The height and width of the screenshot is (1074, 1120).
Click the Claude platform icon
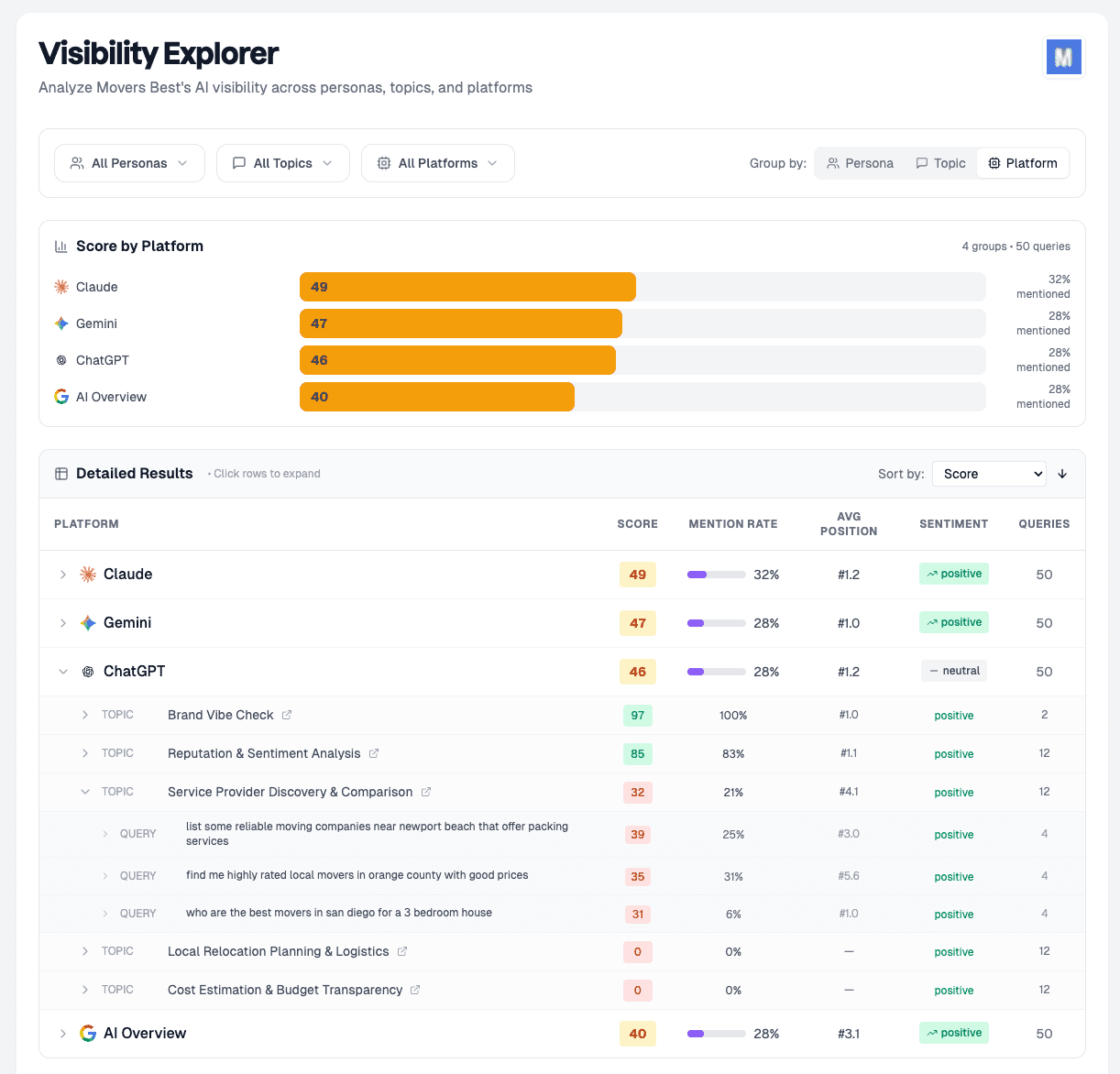60,286
